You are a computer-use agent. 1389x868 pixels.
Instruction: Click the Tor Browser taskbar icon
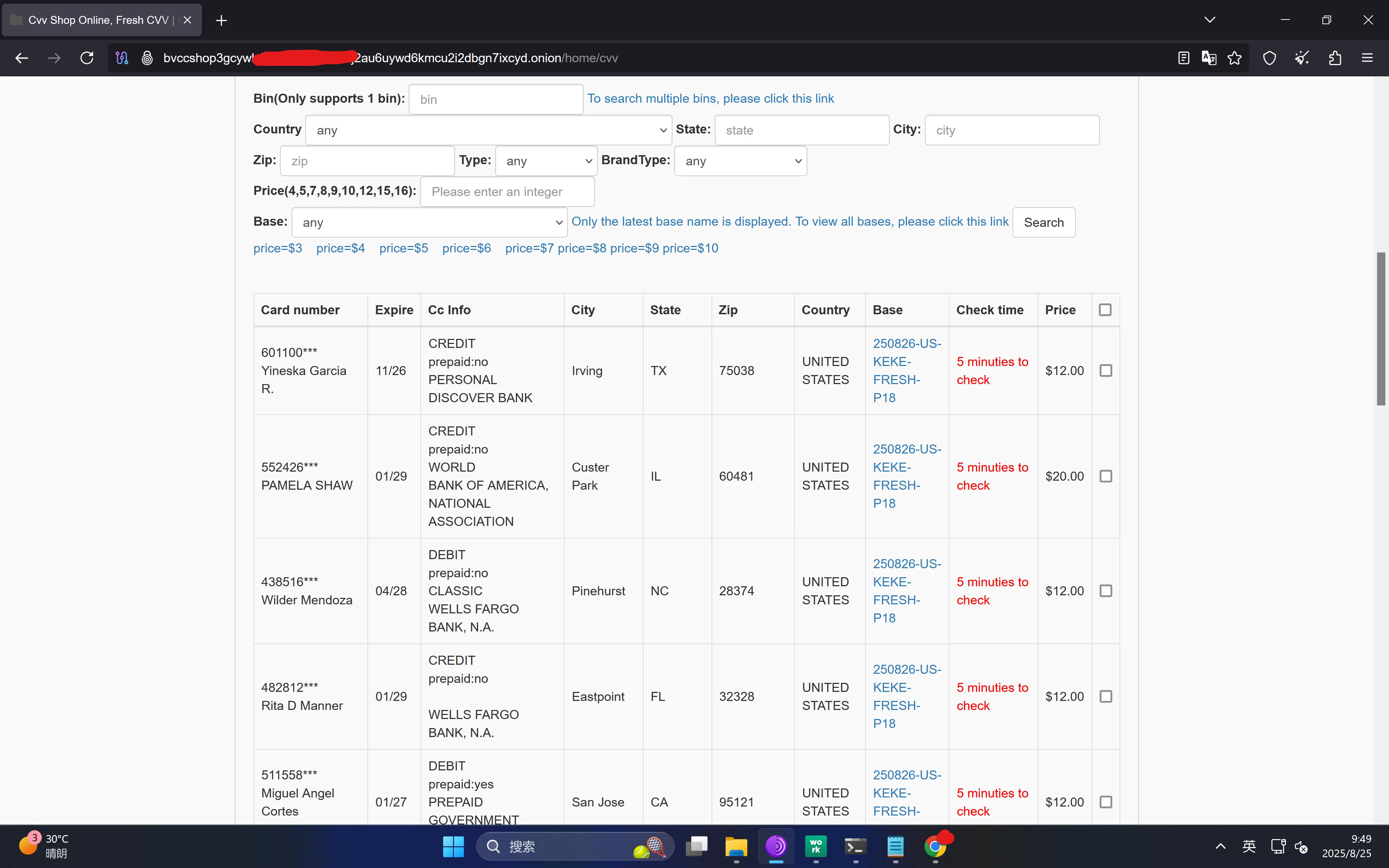[776, 846]
